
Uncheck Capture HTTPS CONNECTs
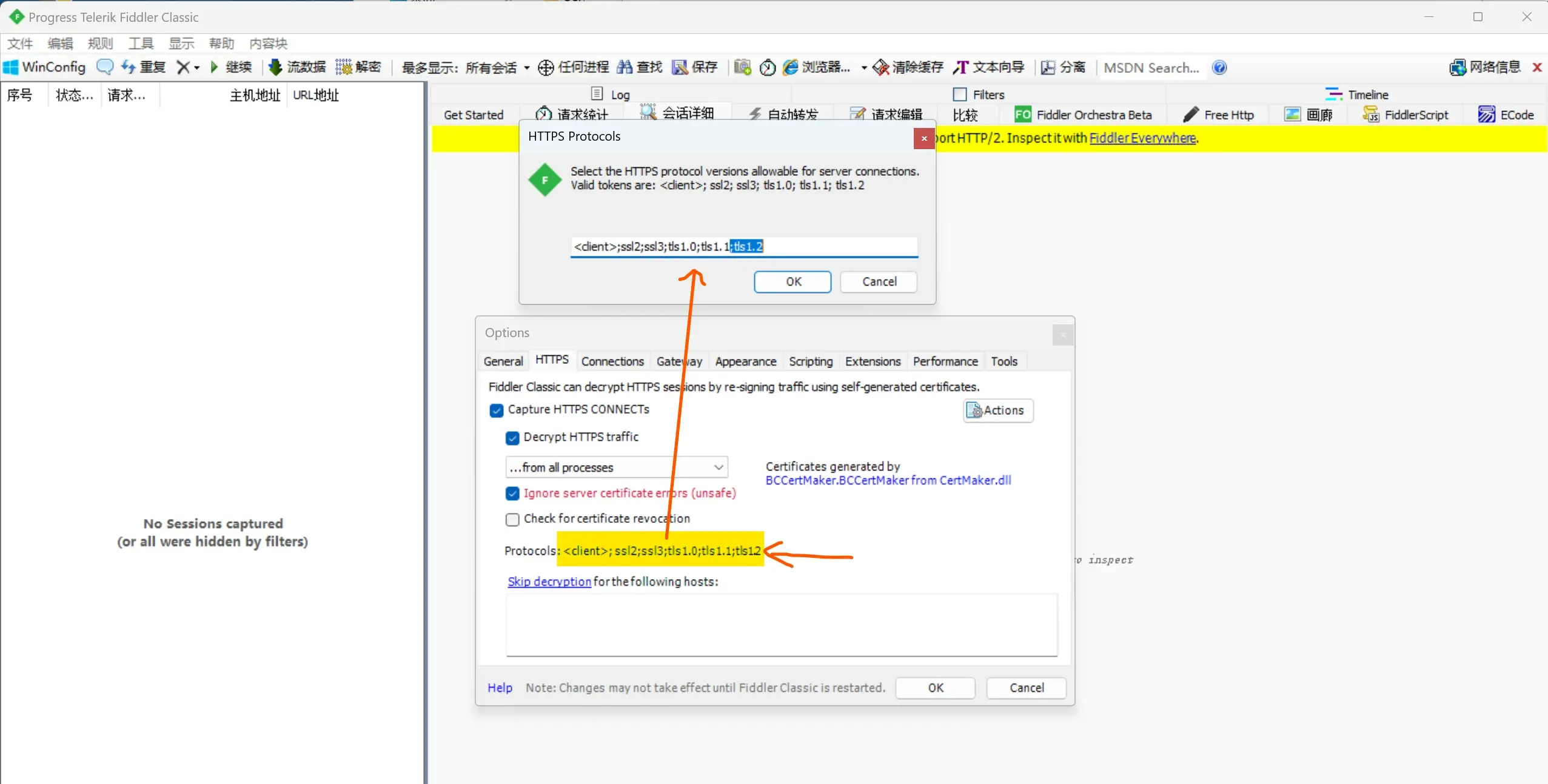(x=496, y=410)
